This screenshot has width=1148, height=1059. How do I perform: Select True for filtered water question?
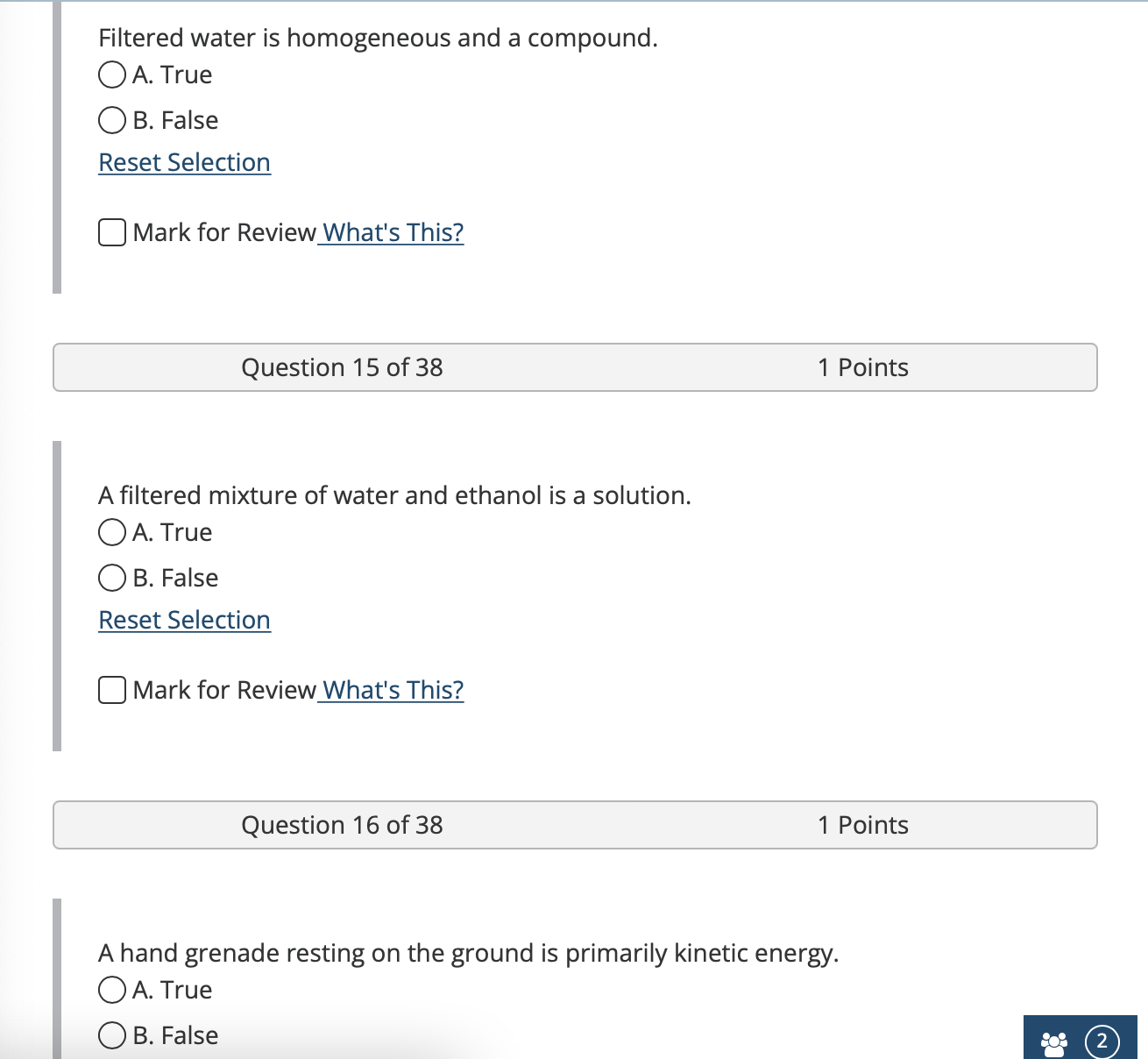coord(112,75)
